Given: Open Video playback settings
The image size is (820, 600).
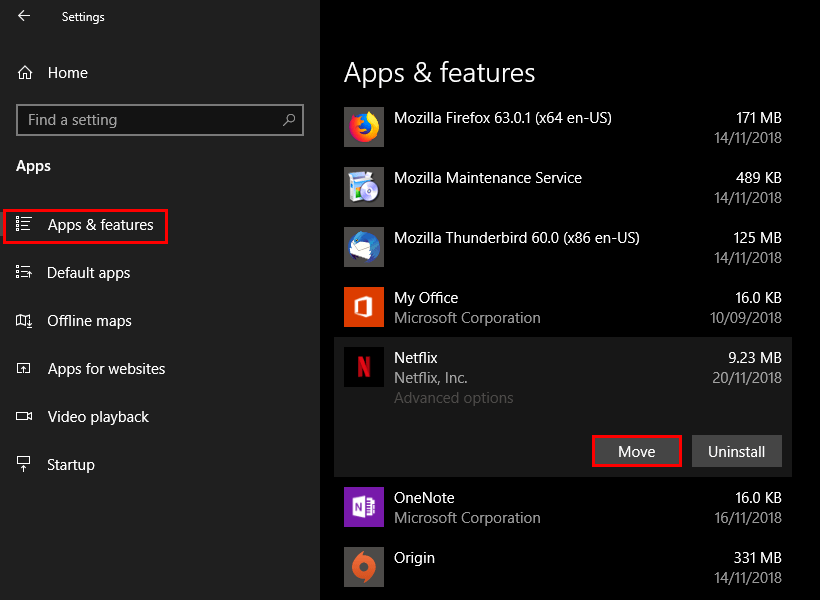Looking at the screenshot, I should point(97,417).
